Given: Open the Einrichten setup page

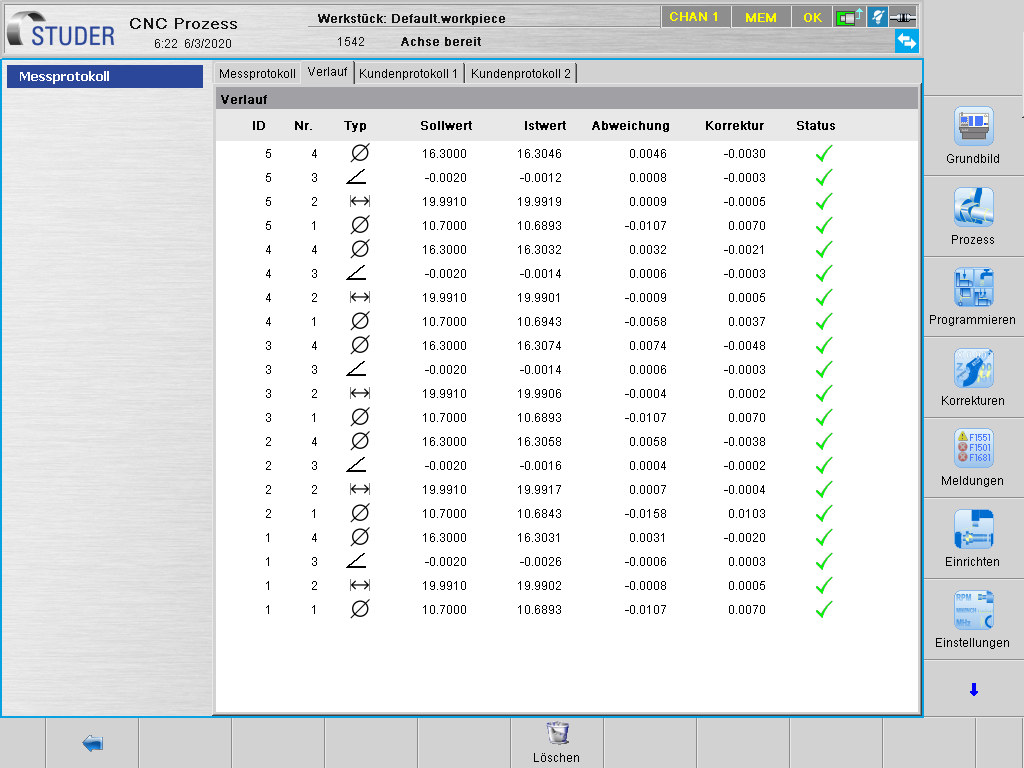Looking at the screenshot, I should [x=972, y=539].
